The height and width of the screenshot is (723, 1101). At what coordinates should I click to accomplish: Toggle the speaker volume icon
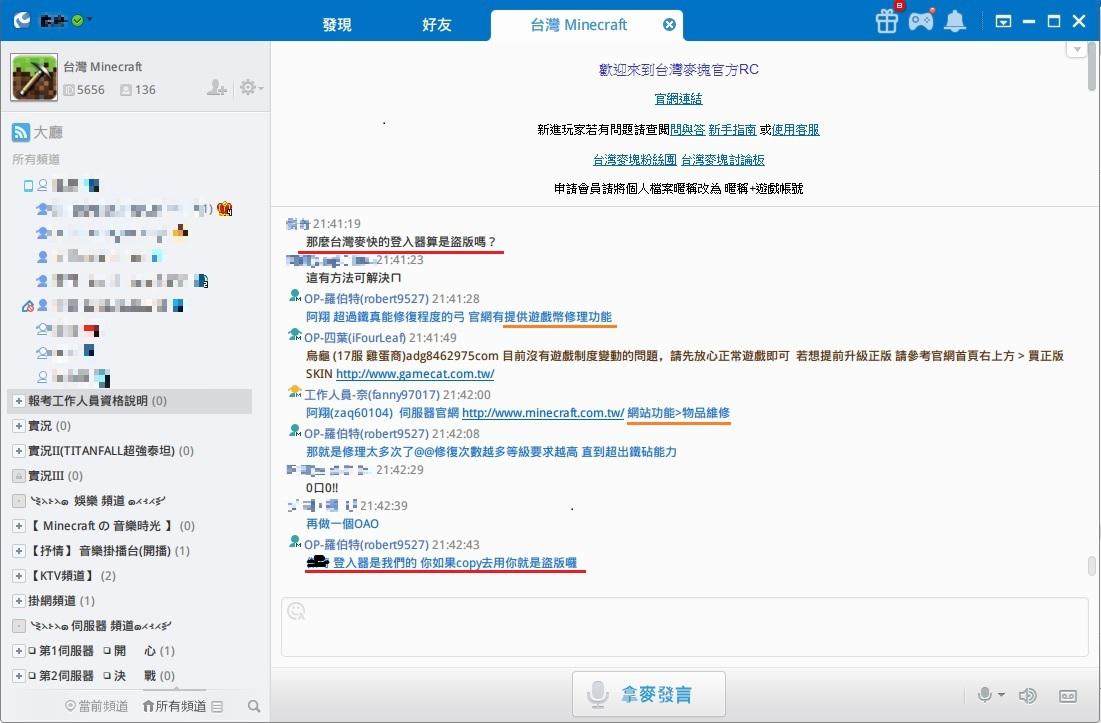1027,695
